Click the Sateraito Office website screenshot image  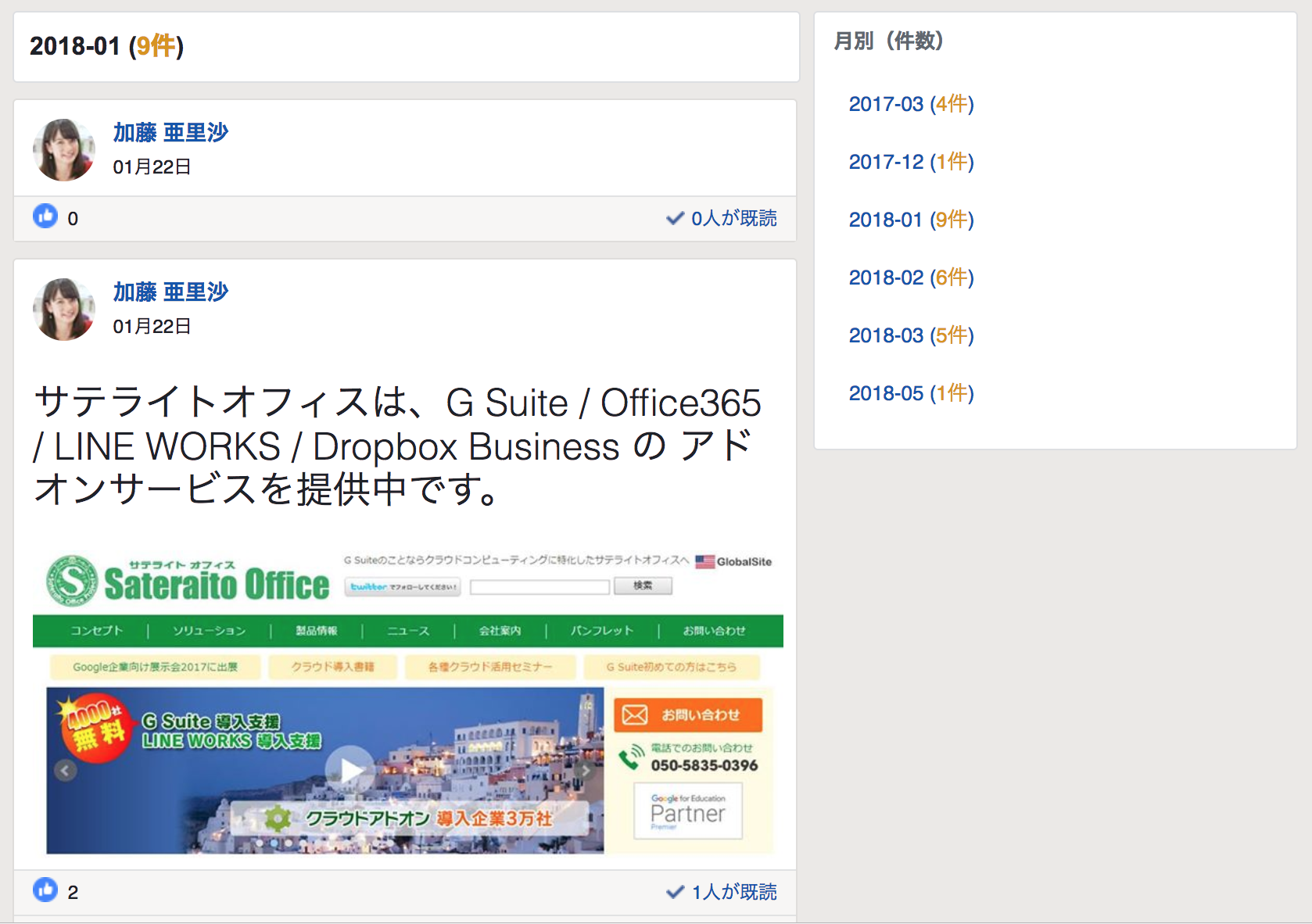click(408, 702)
